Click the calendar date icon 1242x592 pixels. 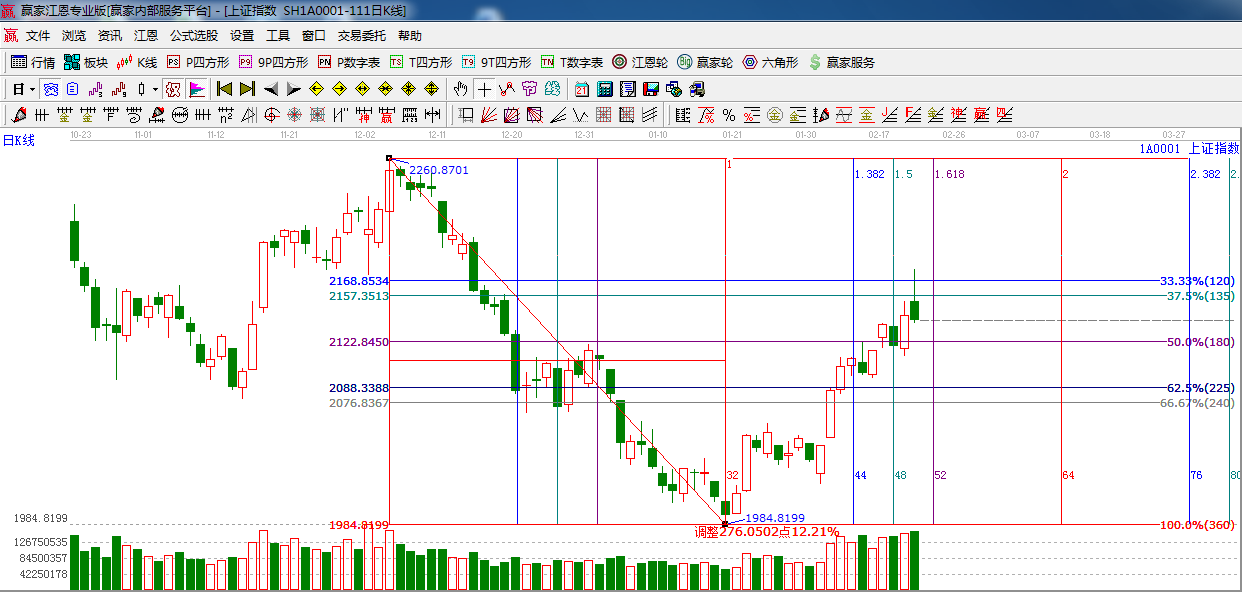pyautogui.click(x=581, y=89)
